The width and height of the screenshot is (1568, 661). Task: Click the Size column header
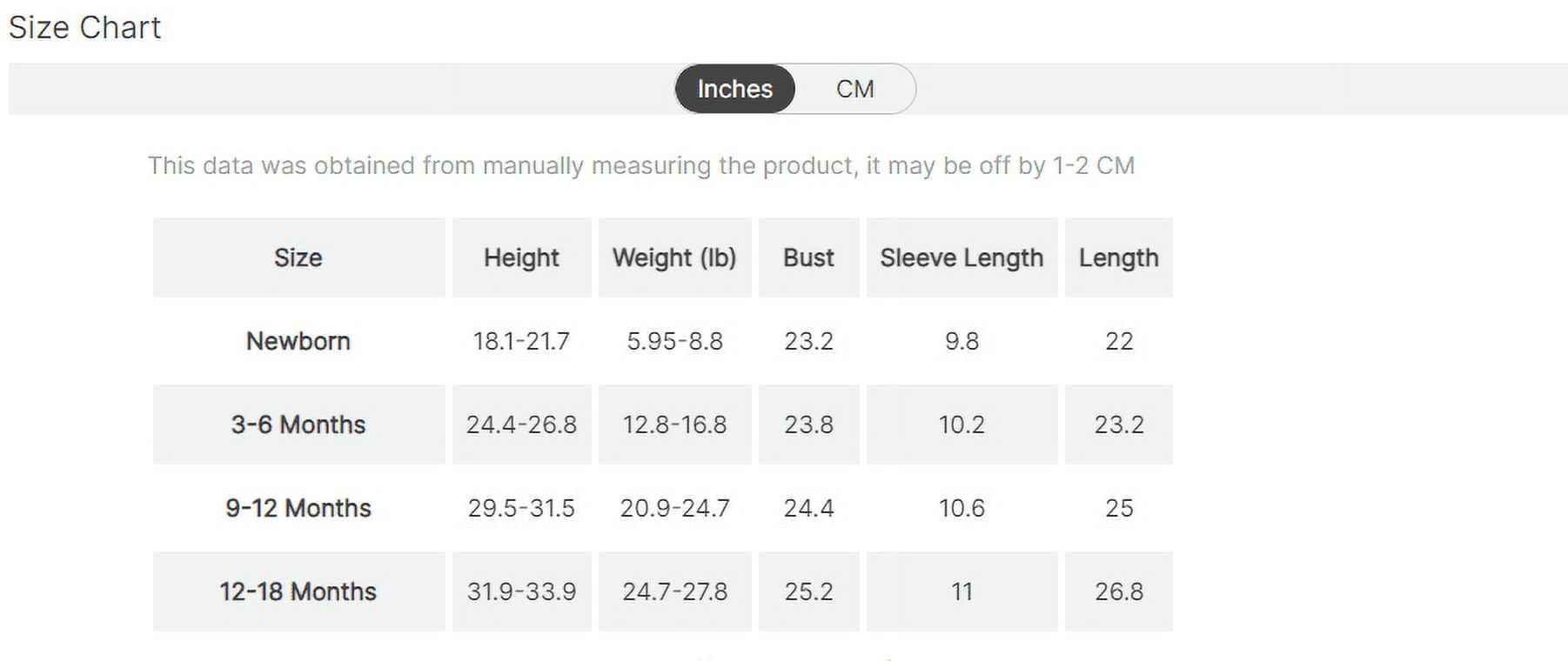[298, 257]
